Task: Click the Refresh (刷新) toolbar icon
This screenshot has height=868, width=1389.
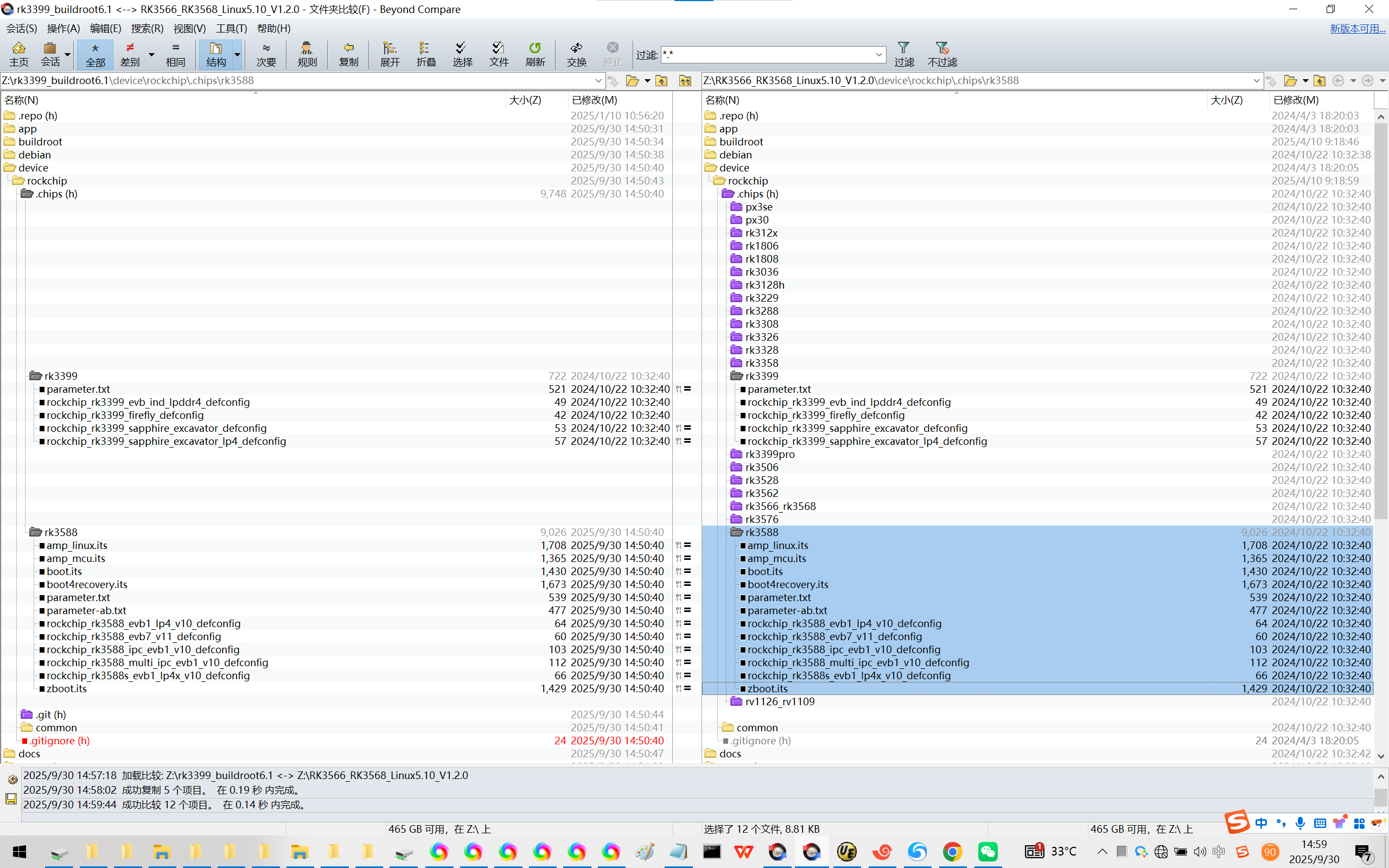Action: 535,54
